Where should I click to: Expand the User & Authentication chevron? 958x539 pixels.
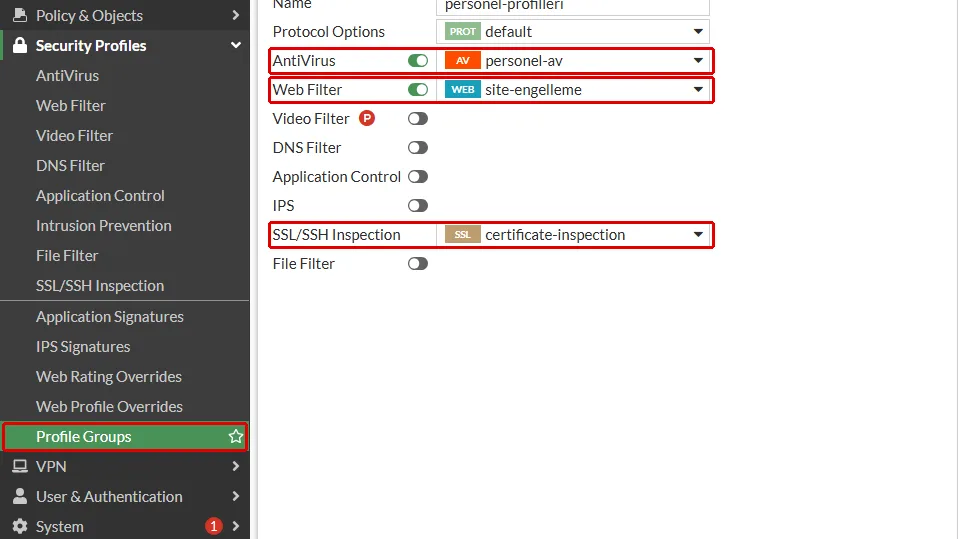click(236, 496)
